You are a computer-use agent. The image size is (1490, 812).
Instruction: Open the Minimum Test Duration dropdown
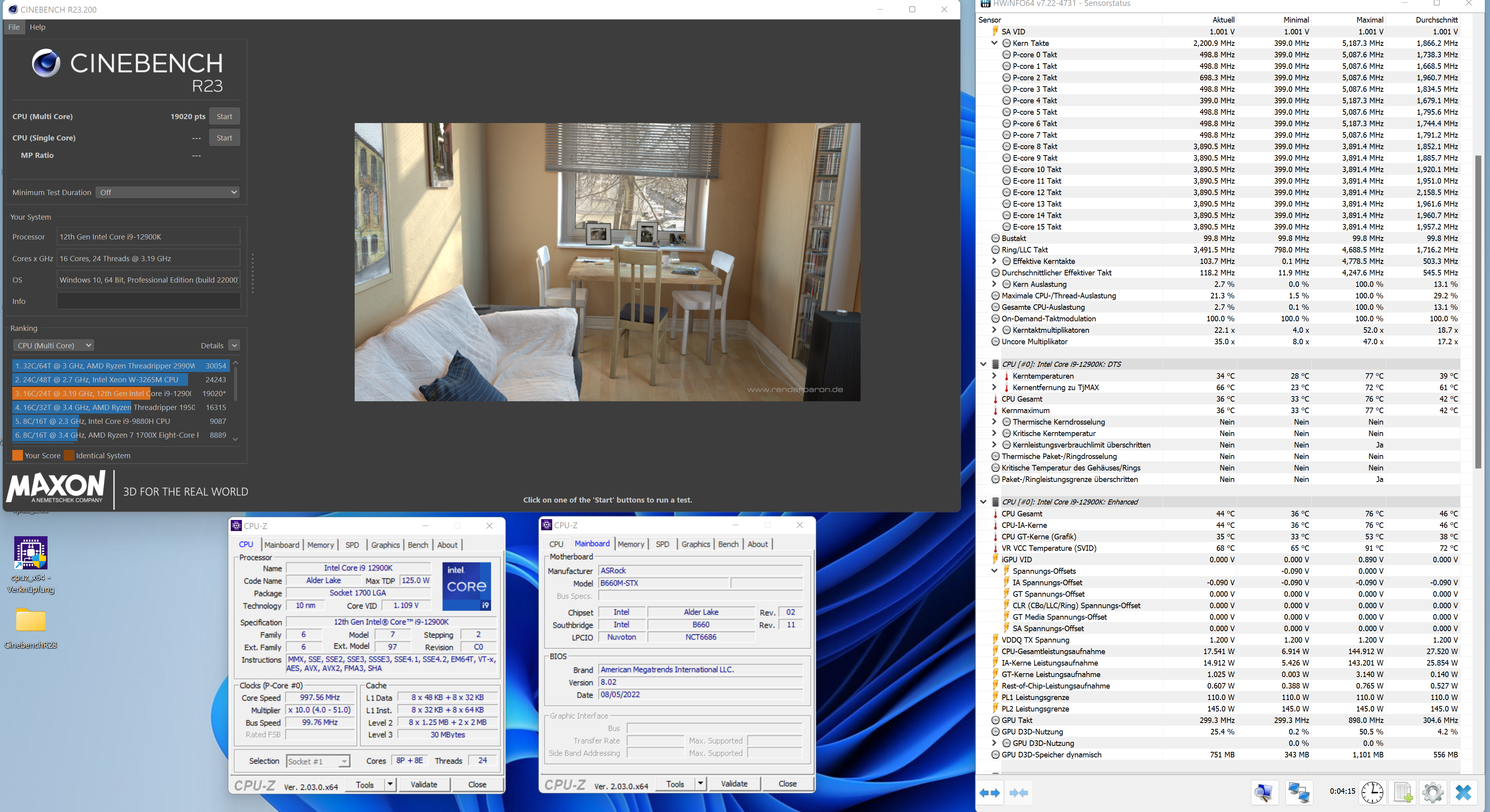(167, 192)
